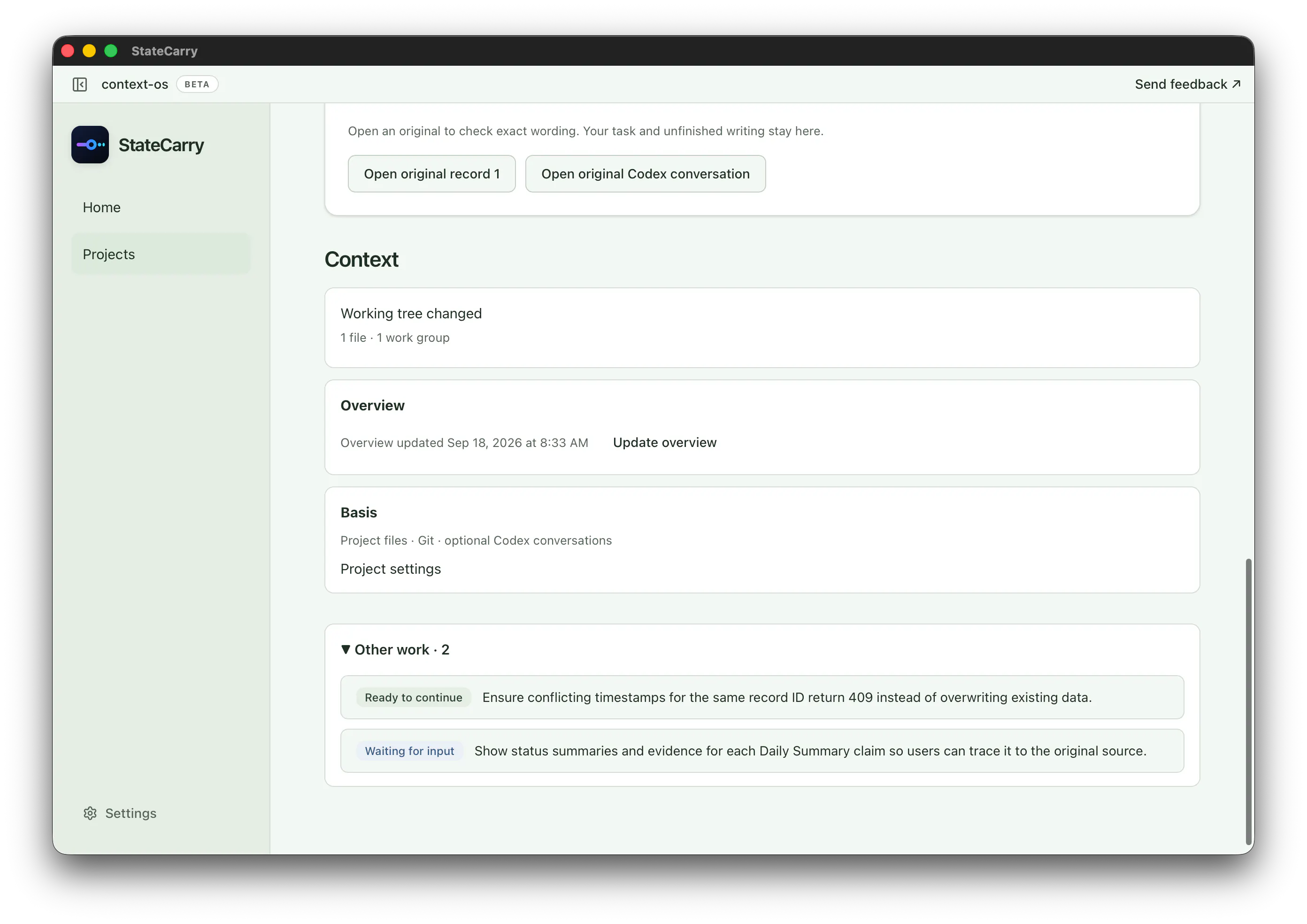The height and width of the screenshot is (924, 1307).
Task: Open the Ready to continue work item
Action: click(761, 697)
